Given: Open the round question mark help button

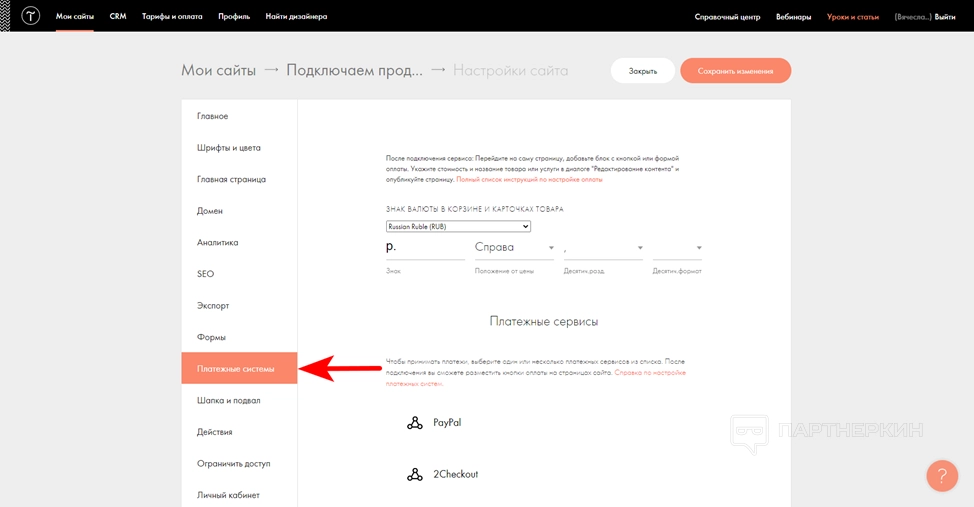Looking at the screenshot, I should pyautogui.click(x=942, y=475).
